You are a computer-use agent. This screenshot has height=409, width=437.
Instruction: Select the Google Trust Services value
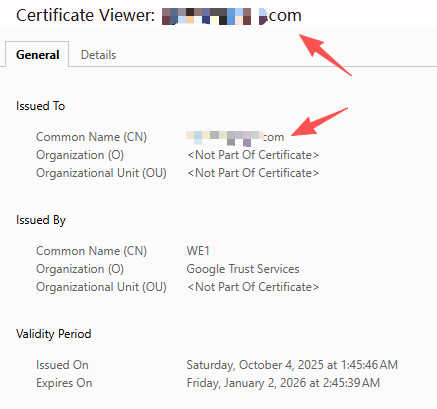243,269
